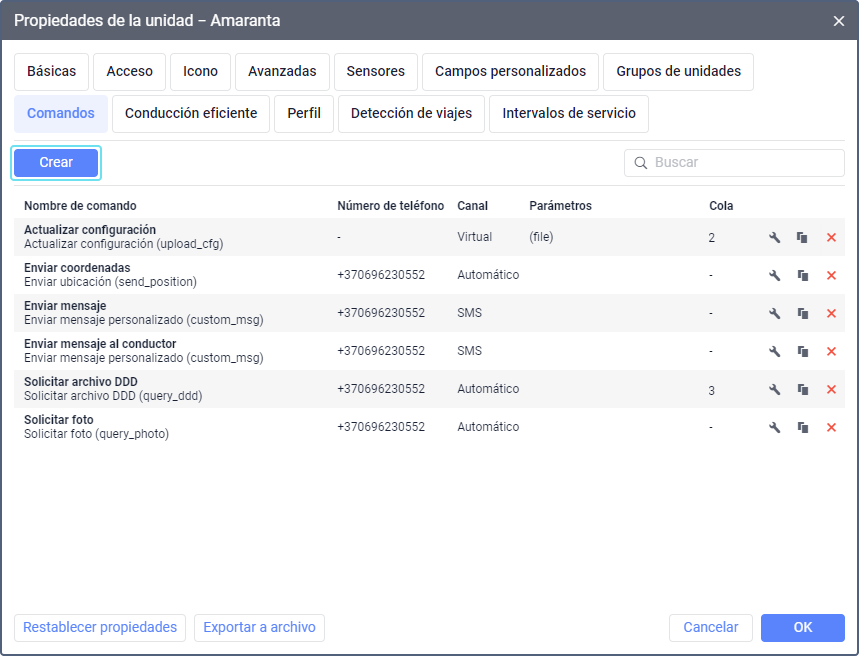Duplicate the Solicitar archivo DDD command
This screenshot has height=656, width=859.
click(803, 390)
